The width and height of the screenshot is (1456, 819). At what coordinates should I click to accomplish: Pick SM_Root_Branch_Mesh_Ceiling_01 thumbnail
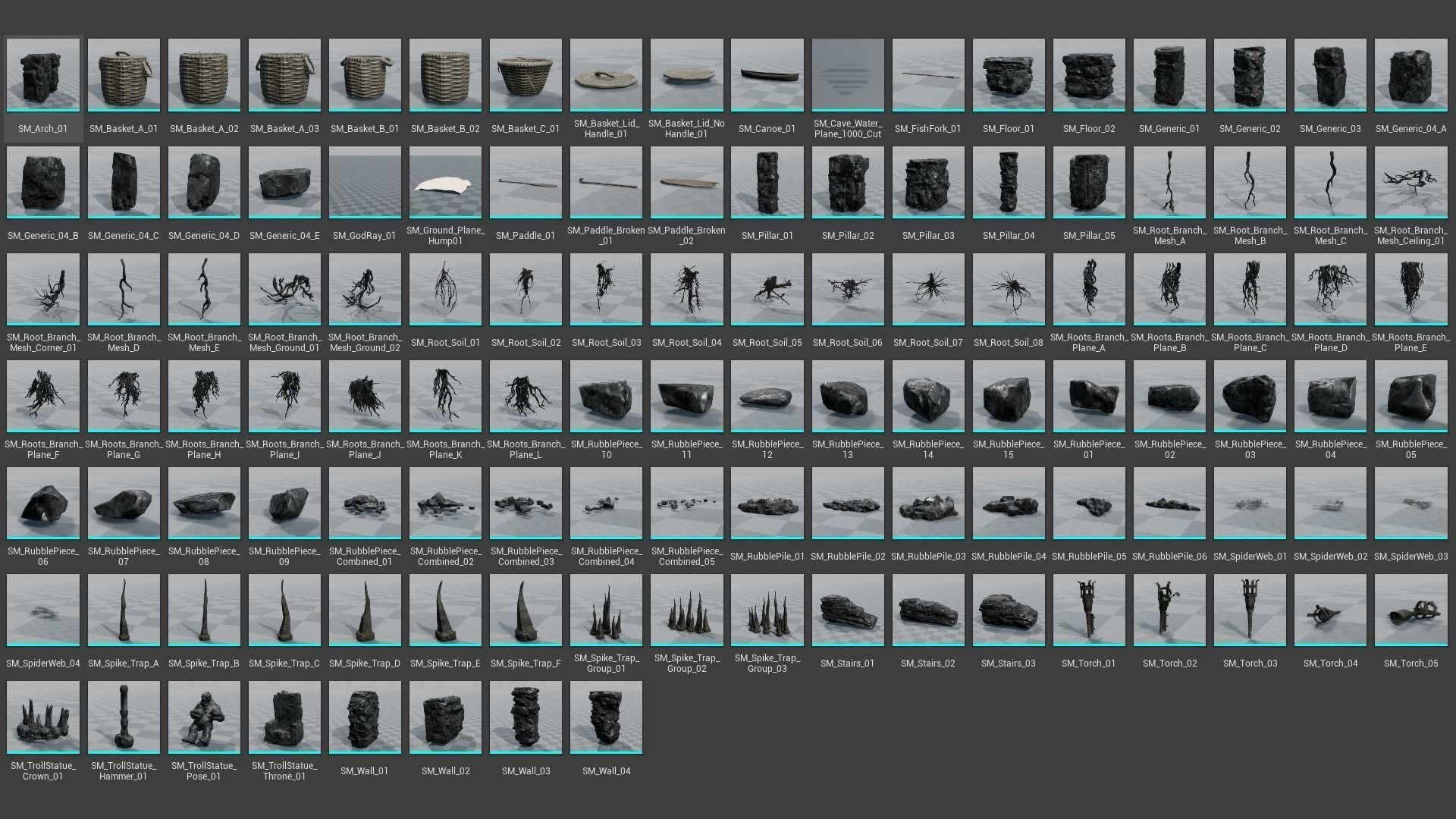point(1410,182)
